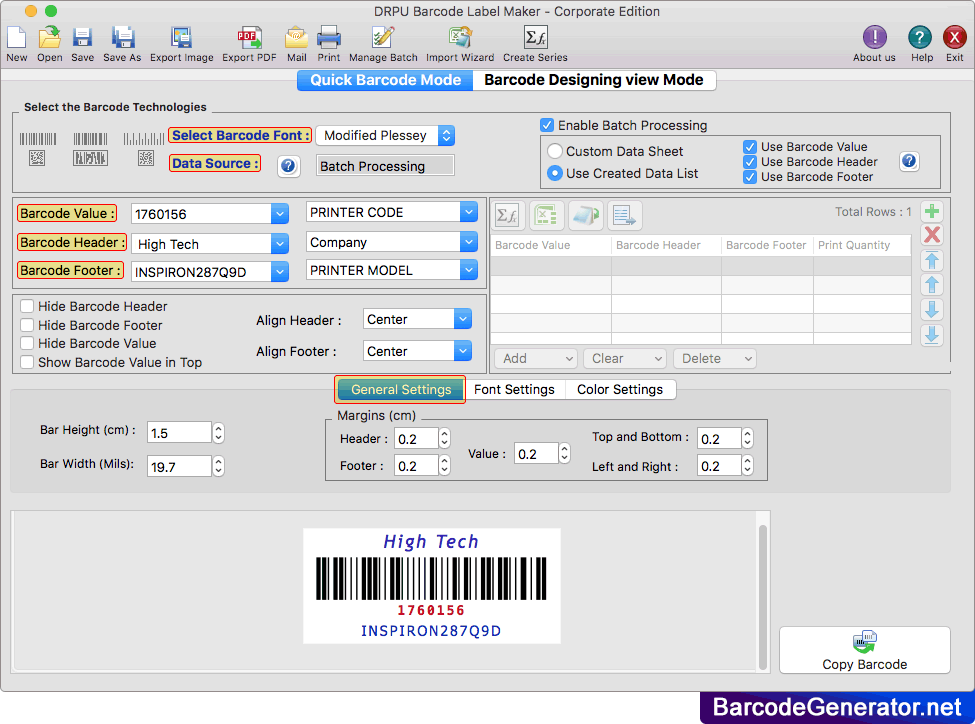Image resolution: width=975 pixels, height=724 pixels.
Task: Uncheck Use Barcode Footer
Action: 750,177
